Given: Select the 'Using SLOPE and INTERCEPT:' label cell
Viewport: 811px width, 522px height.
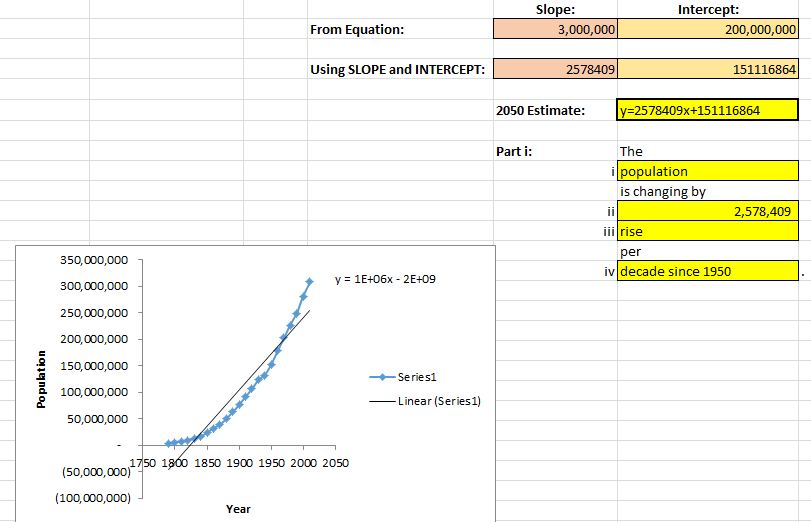Looking at the screenshot, I should point(398,70).
